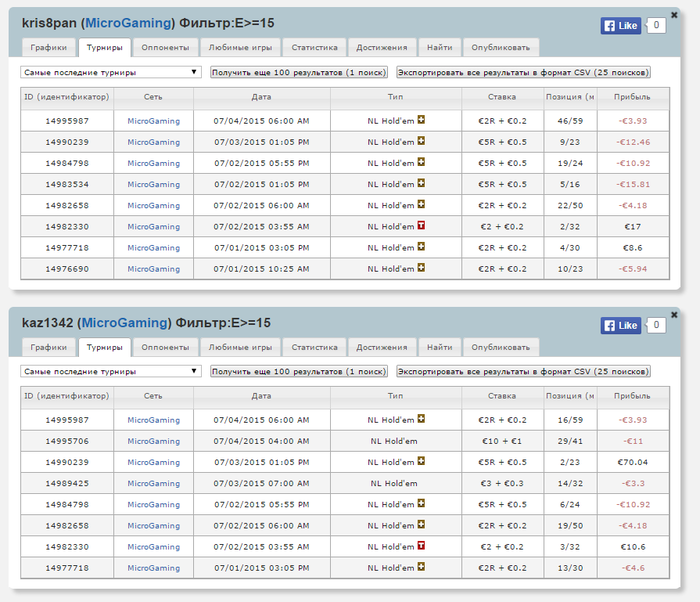
Task: Sort kaz1342 table by ID column header
Action: pyautogui.click(x=67, y=396)
